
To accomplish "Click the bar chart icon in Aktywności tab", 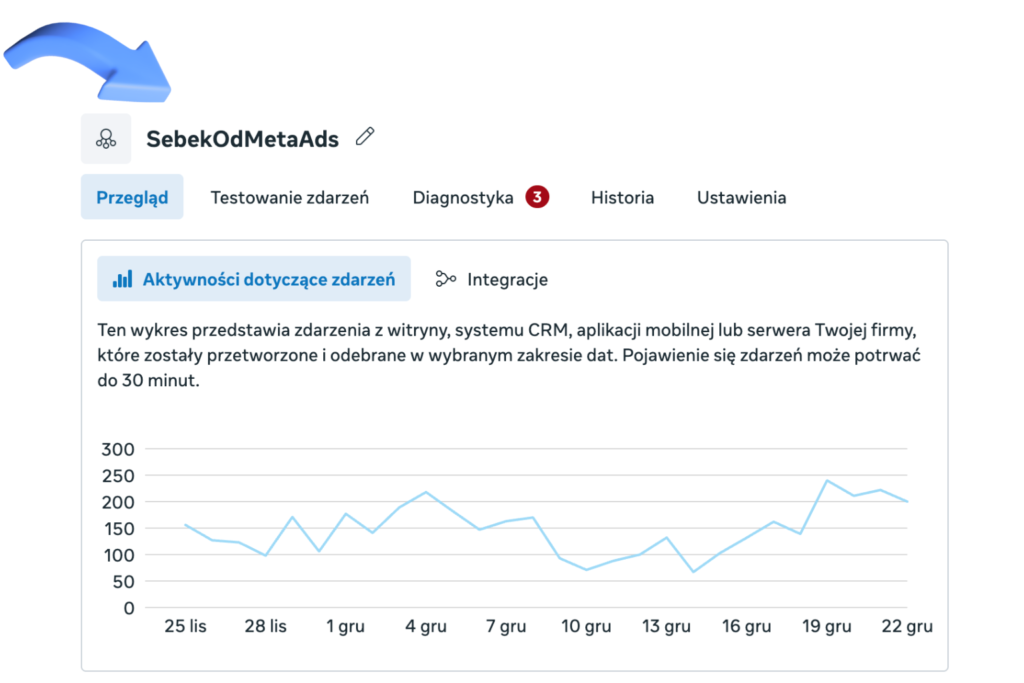I will [x=122, y=280].
